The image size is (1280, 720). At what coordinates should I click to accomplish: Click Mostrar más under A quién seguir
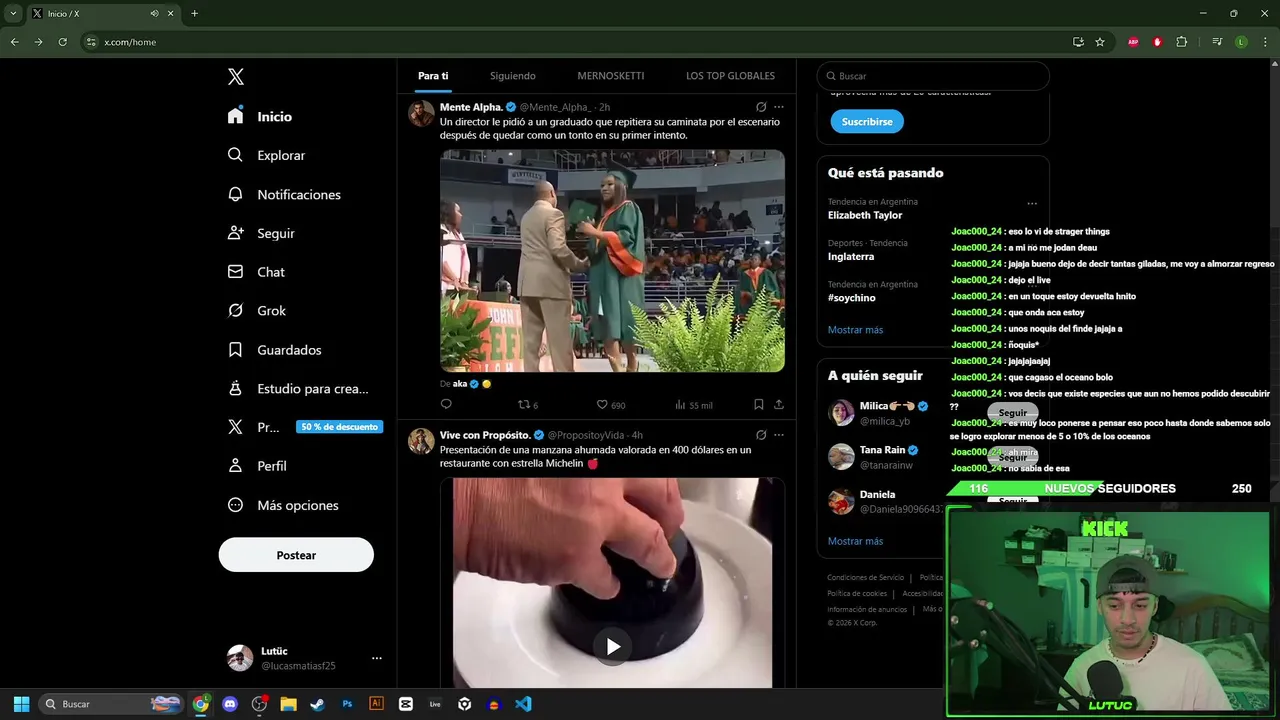(x=855, y=541)
